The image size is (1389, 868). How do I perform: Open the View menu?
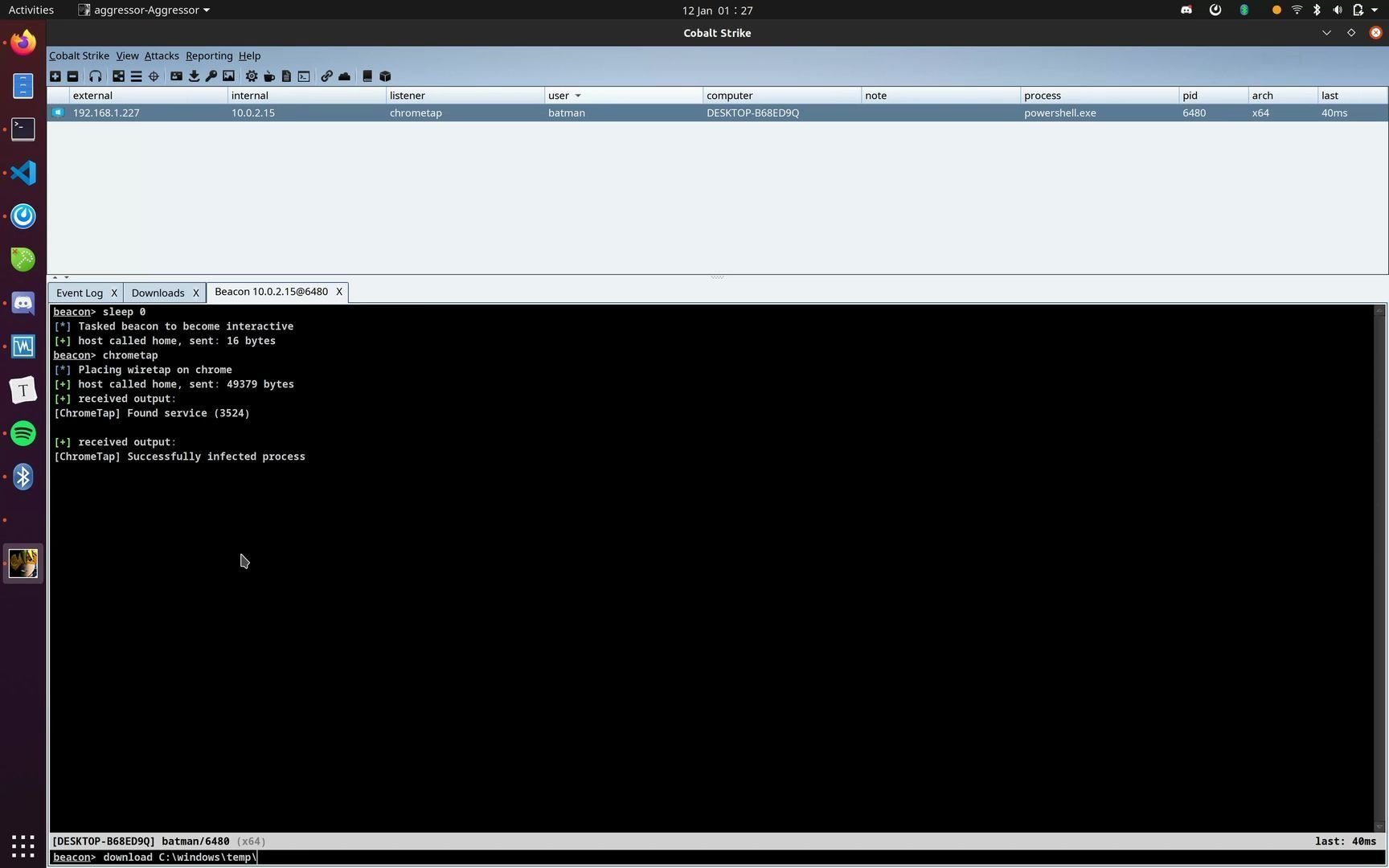pyautogui.click(x=127, y=55)
